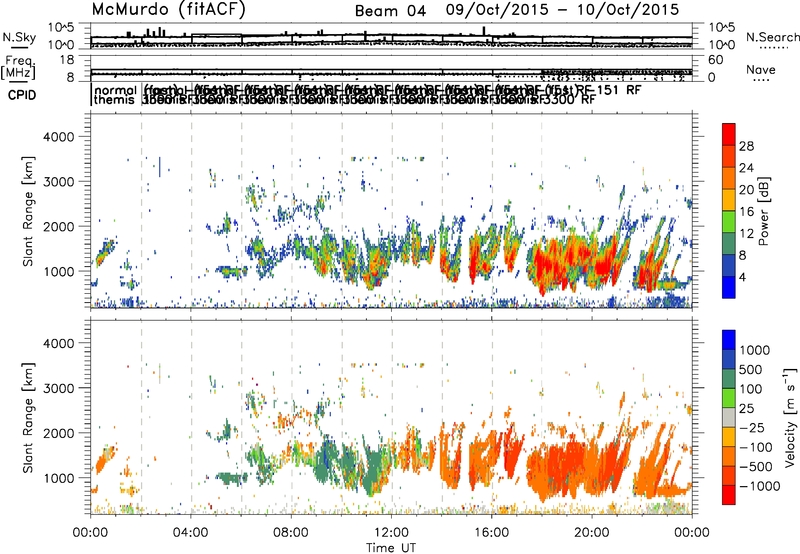Click the "CPID" row label
800x554 pixels.
[x=22, y=95]
